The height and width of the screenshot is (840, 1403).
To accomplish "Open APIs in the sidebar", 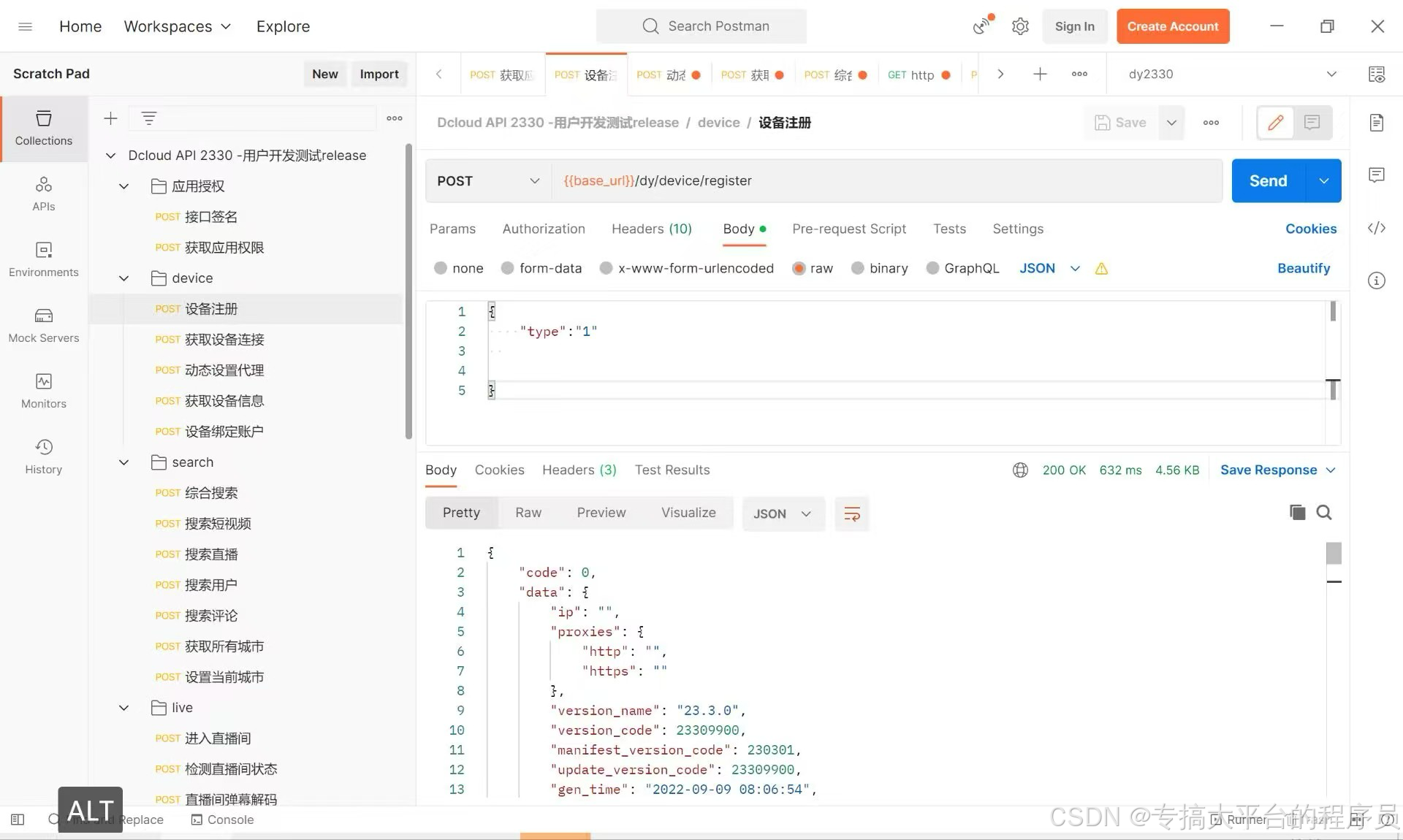I will coord(44,194).
